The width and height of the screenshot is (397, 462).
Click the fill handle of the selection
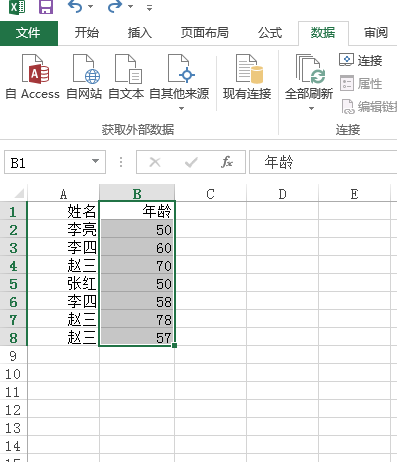coord(174,346)
